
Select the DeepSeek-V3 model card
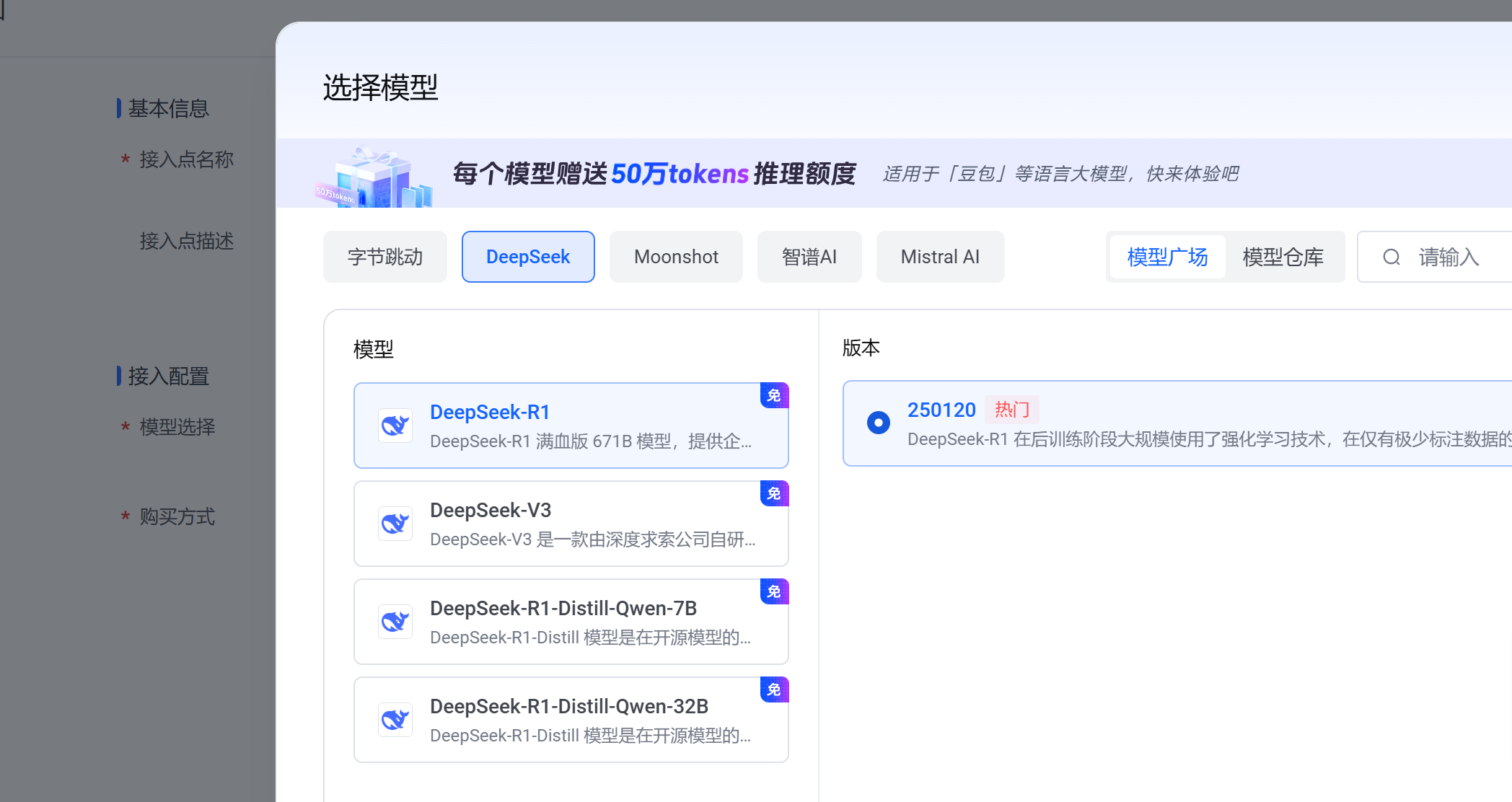tap(571, 524)
